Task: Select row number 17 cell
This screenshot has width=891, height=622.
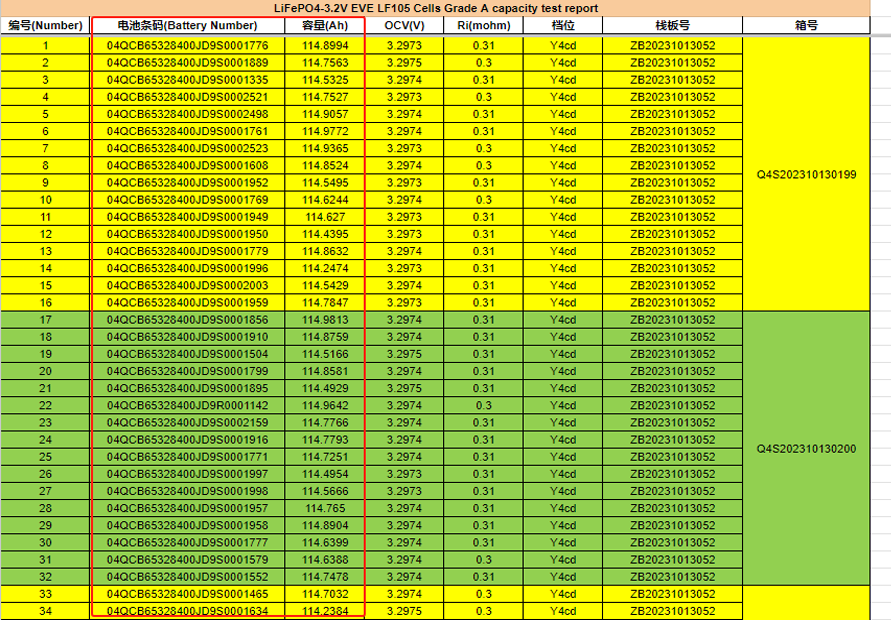Action: [45, 320]
